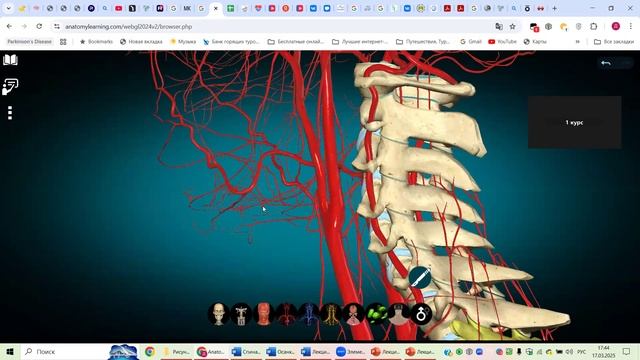Open the 'Путешествия, Тур' bookmark folder
This screenshot has width=640, height=360.
pyautogui.click(x=423, y=42)
